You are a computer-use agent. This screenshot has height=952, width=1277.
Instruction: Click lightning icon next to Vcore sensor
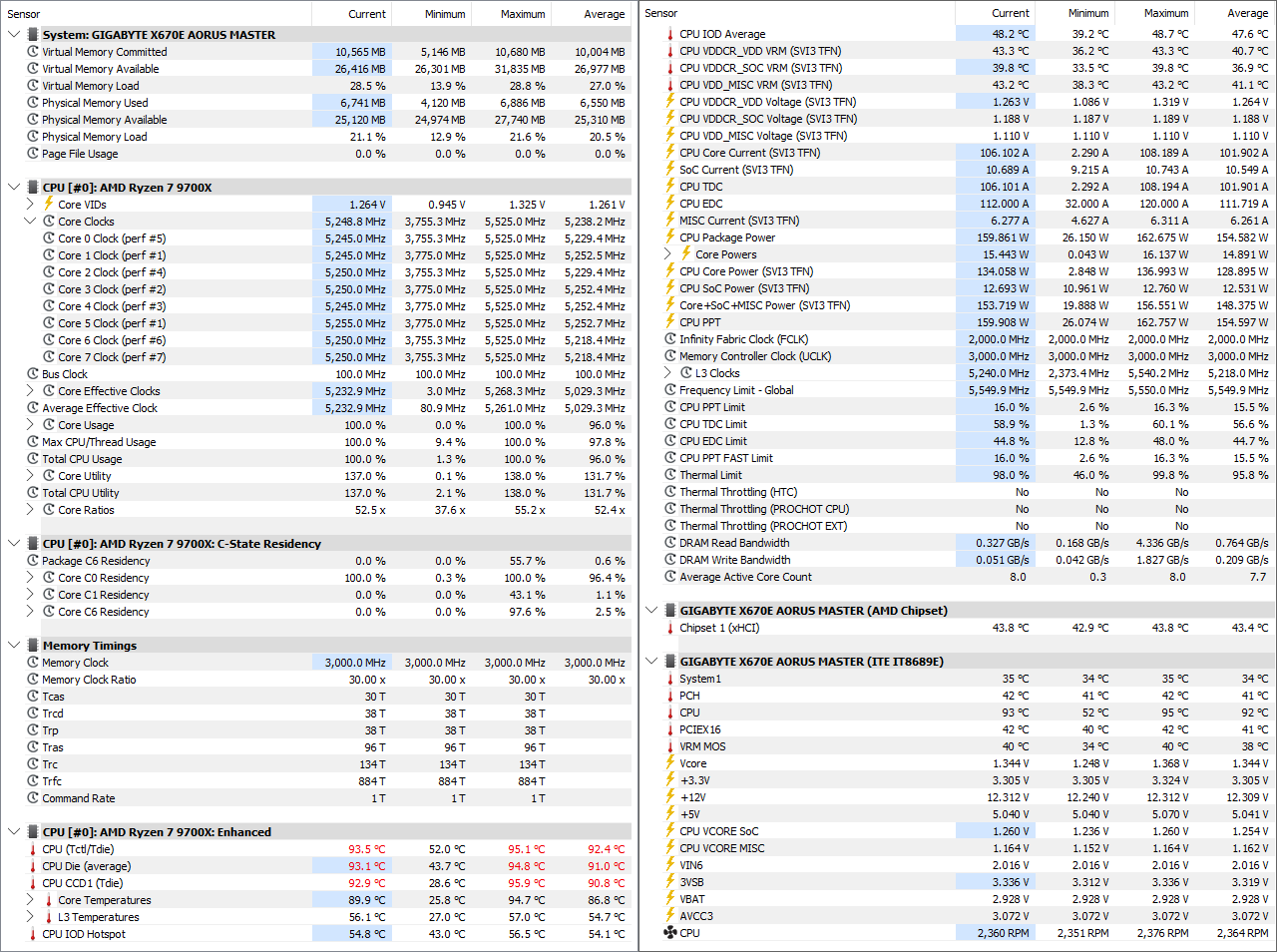click(x=670, y=763)
